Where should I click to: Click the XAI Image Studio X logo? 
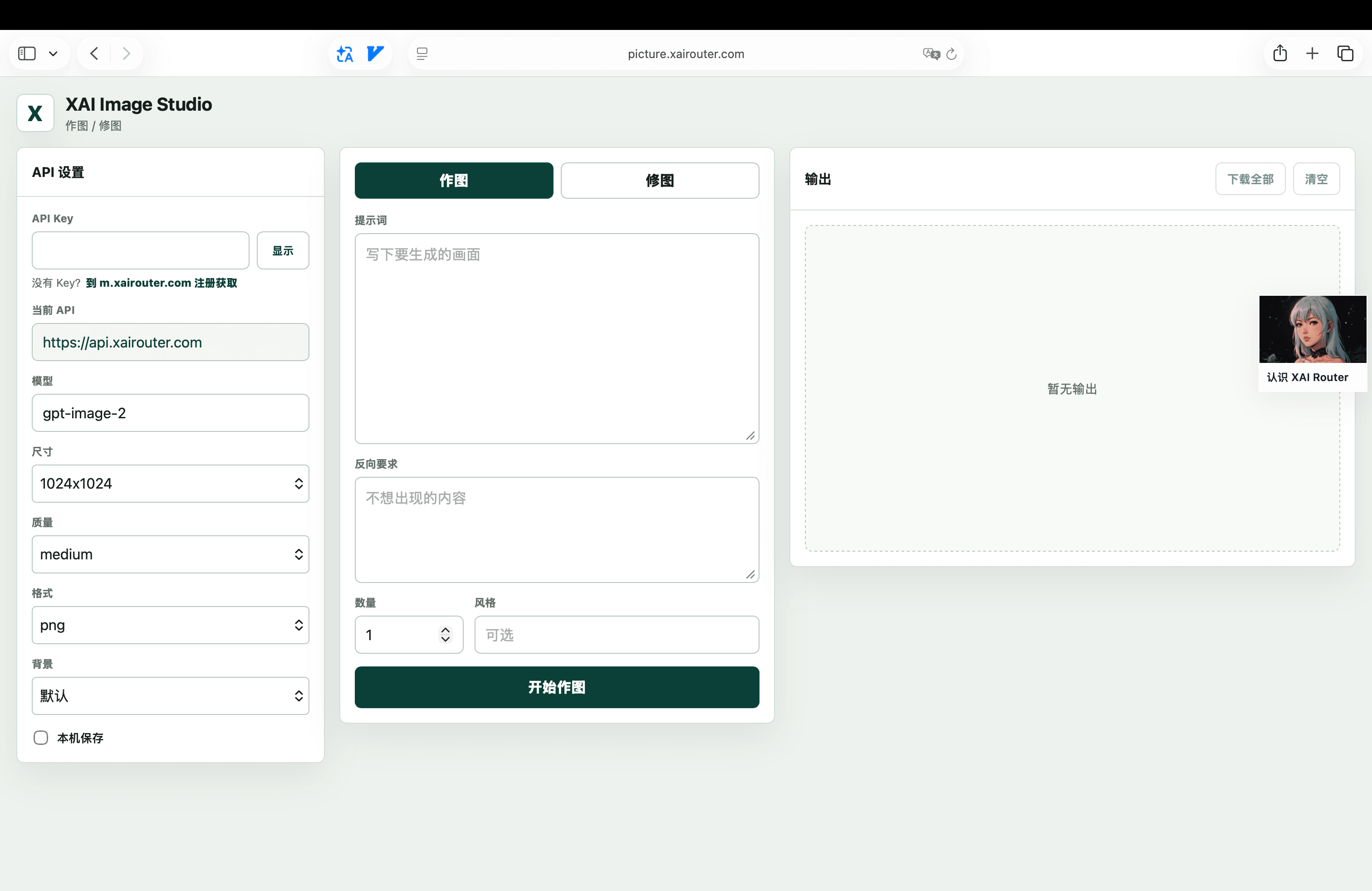(x=35, y=113)
